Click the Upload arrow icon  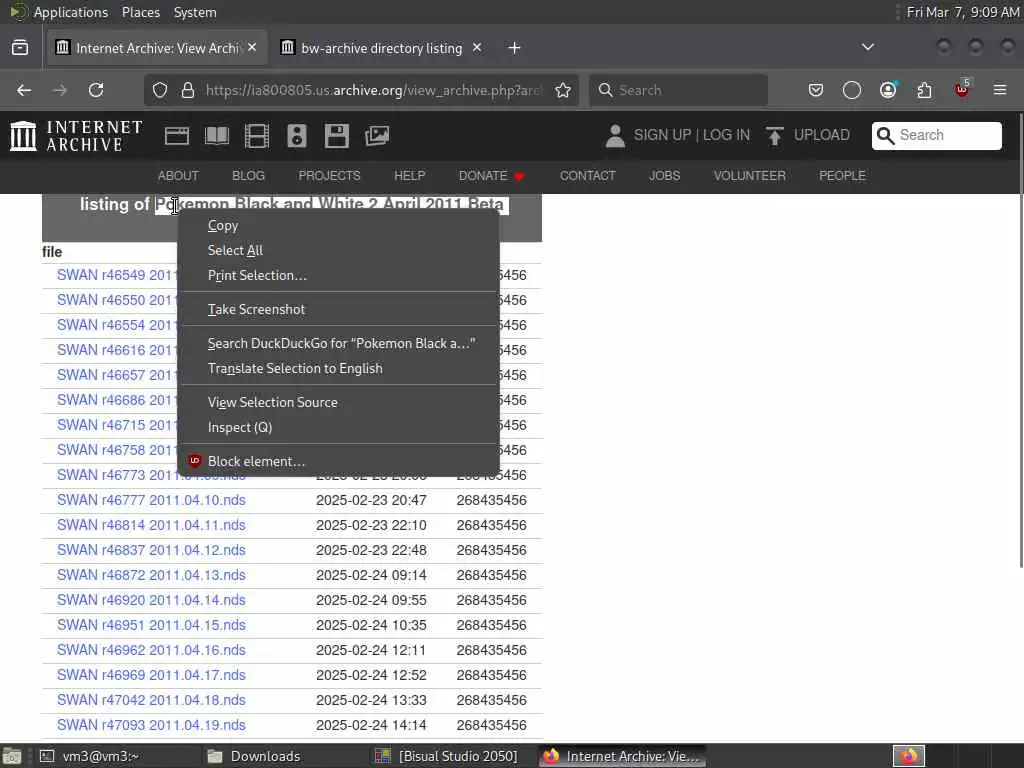775,136
